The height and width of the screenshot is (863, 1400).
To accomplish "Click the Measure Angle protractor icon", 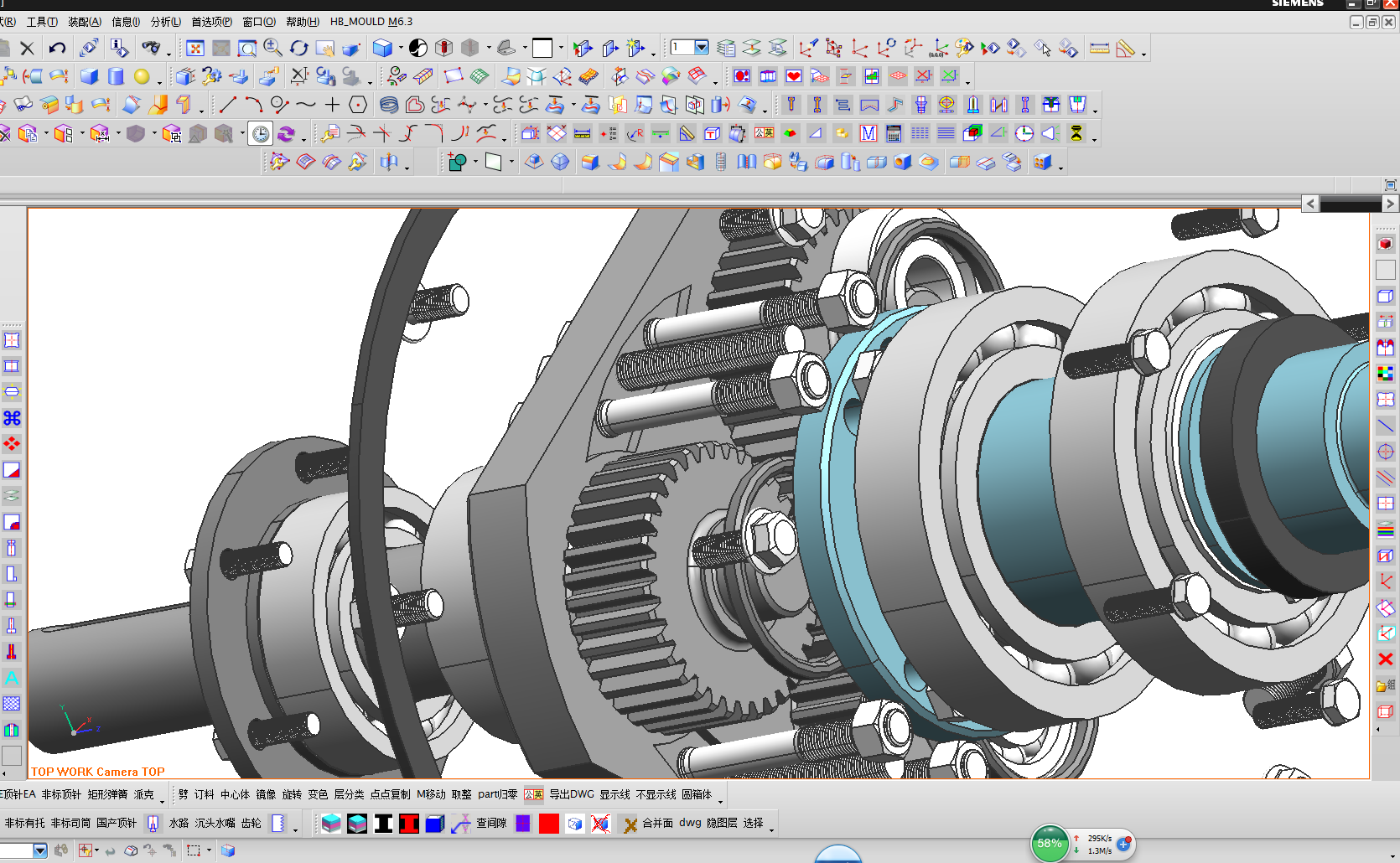I will (1125, 48).
